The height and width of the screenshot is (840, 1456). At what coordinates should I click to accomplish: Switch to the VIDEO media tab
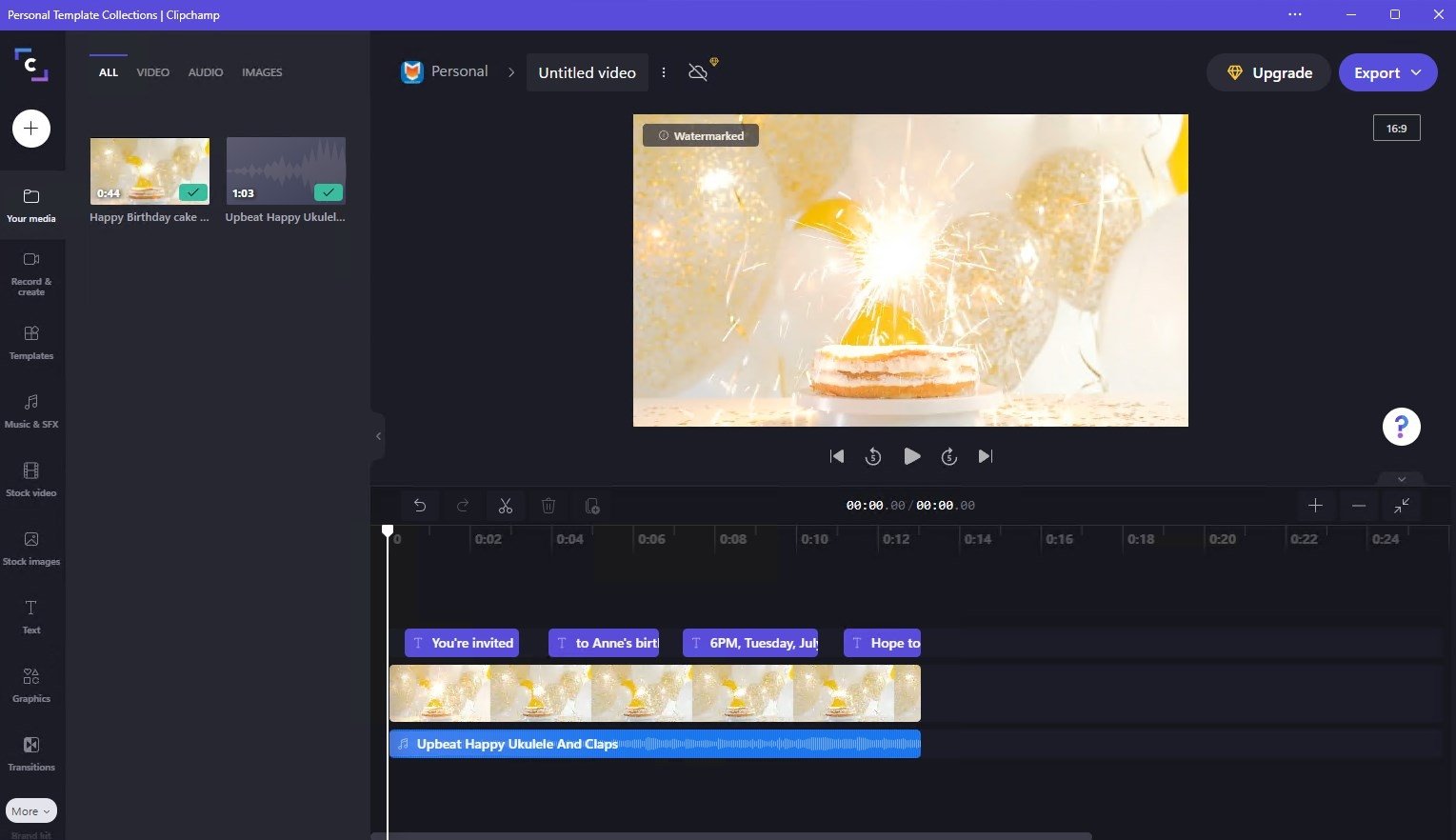tap(152, 72)
